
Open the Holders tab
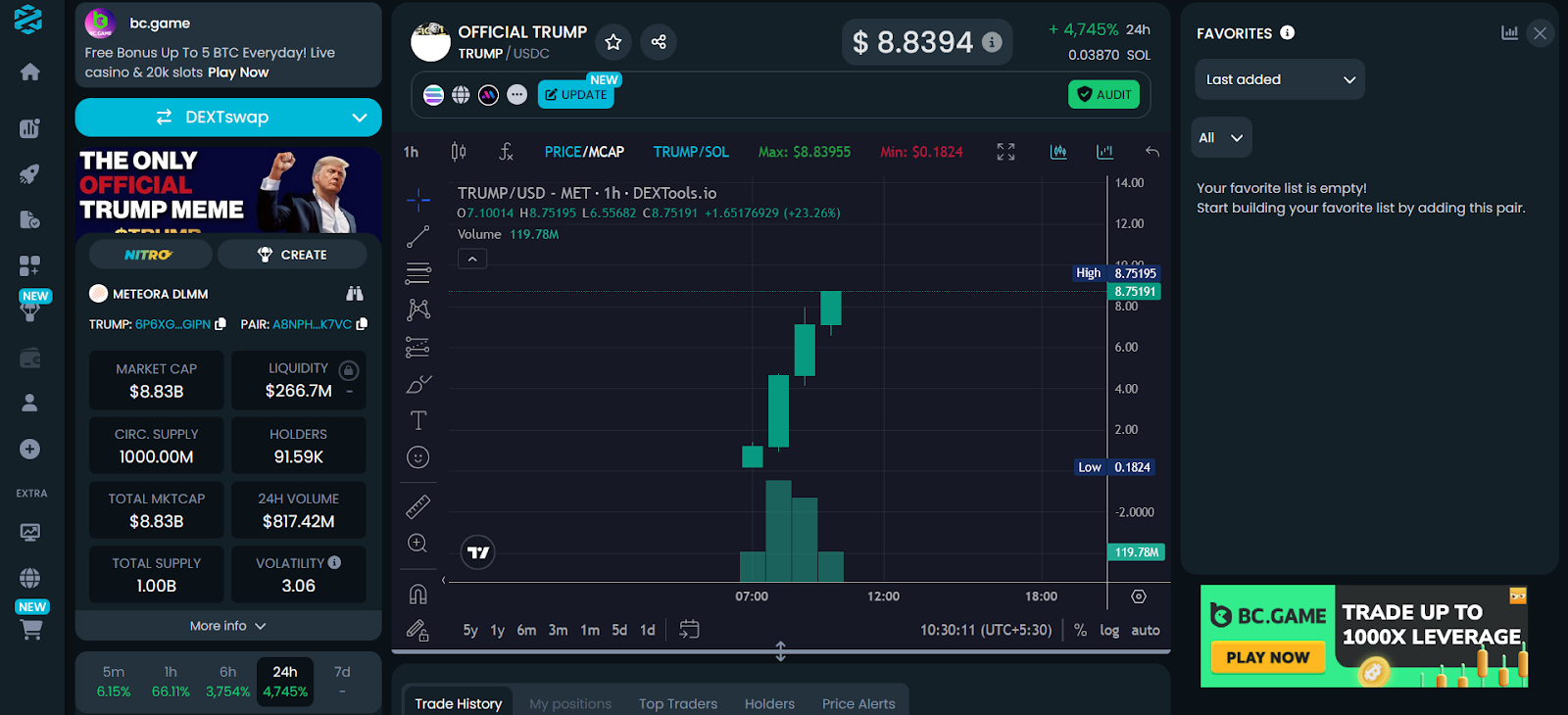[769, 703]
